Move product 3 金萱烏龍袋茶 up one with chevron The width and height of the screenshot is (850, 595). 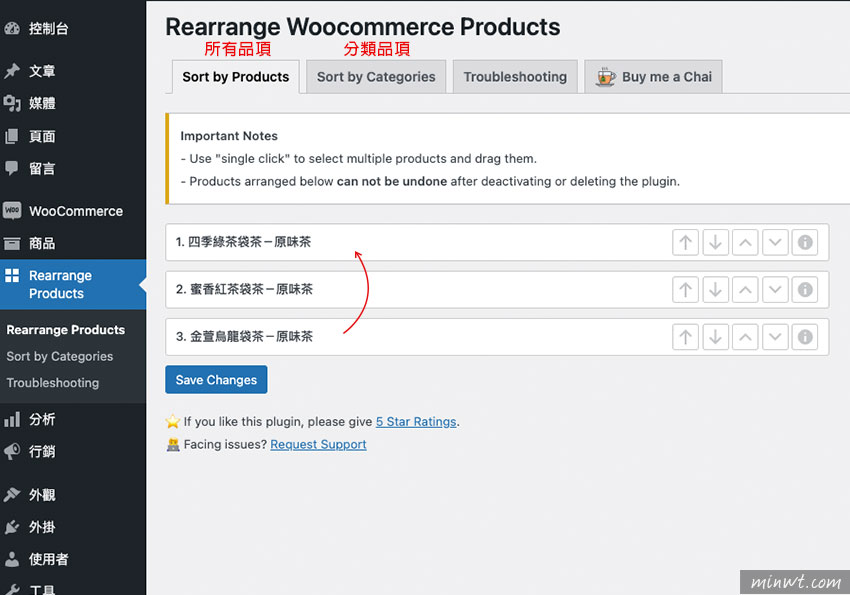point(745,337)
